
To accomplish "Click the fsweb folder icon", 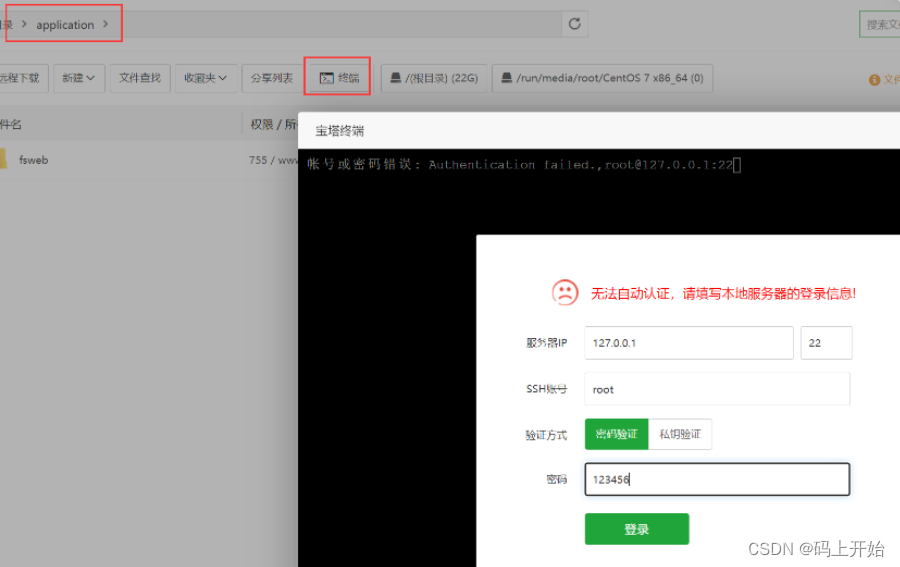I will (3, 159).
